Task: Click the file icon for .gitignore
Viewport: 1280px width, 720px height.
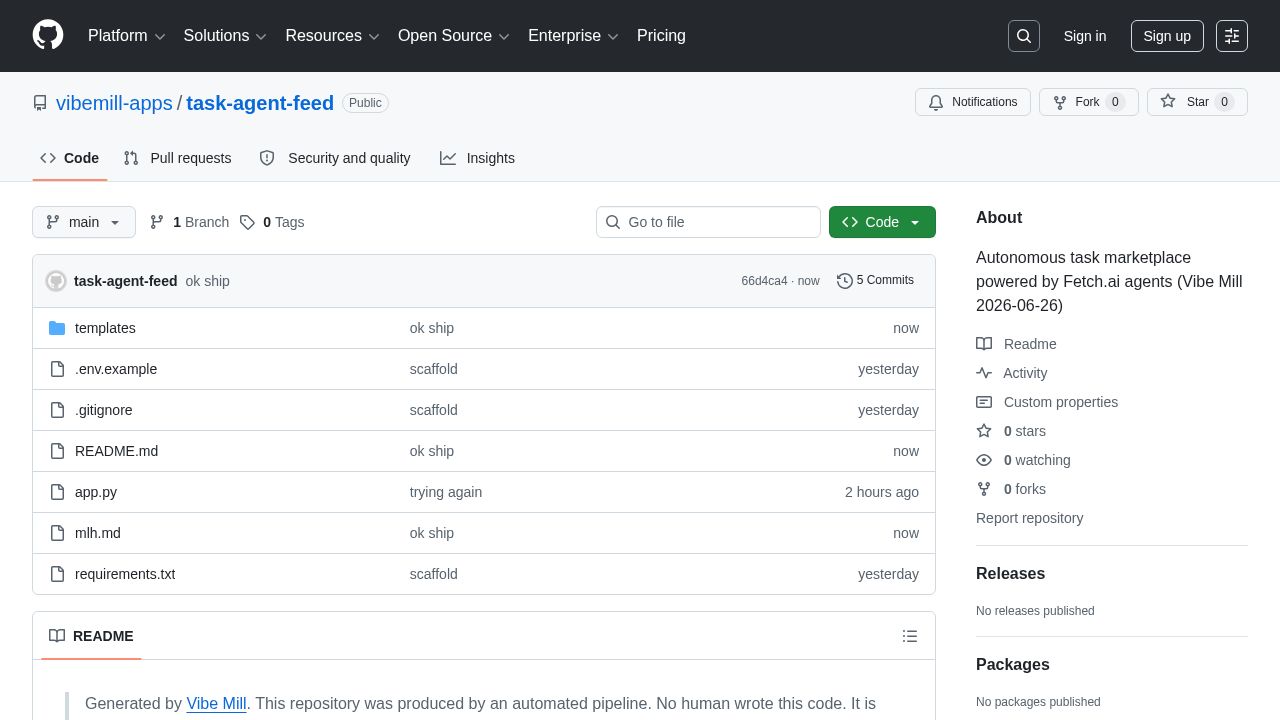Action: (x=57, y=410)
